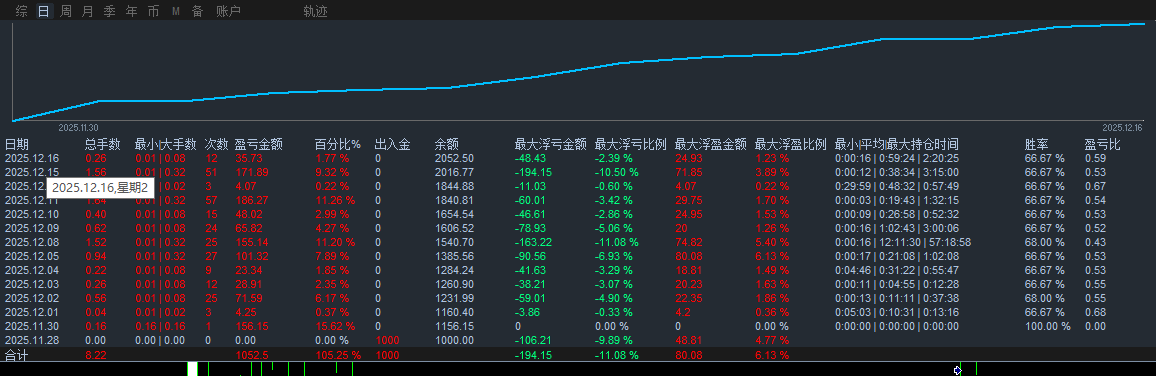Click the floating loss value -163.22
The height and width of the screenshot is (376, 1156).
pyautogui.click(x=533, y=242)
